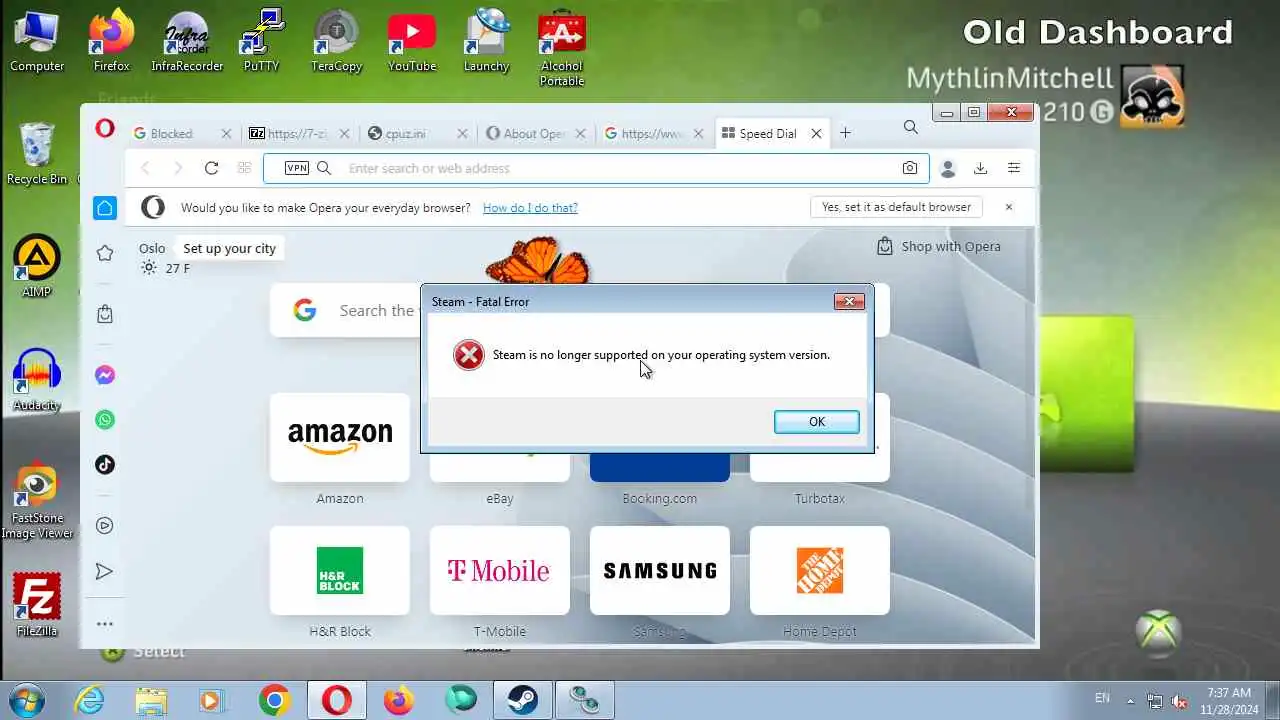The width and height of the screenshot is (1280, 720).
Task: Expand hidden system tray icons arrow
Action: pos(1131,700)
